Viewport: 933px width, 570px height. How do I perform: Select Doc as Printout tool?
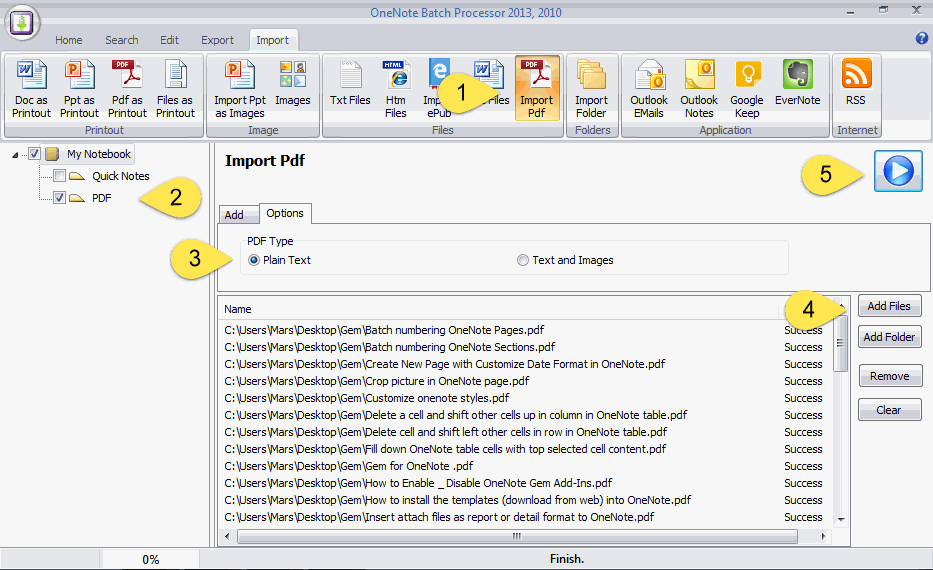point(32,89)
